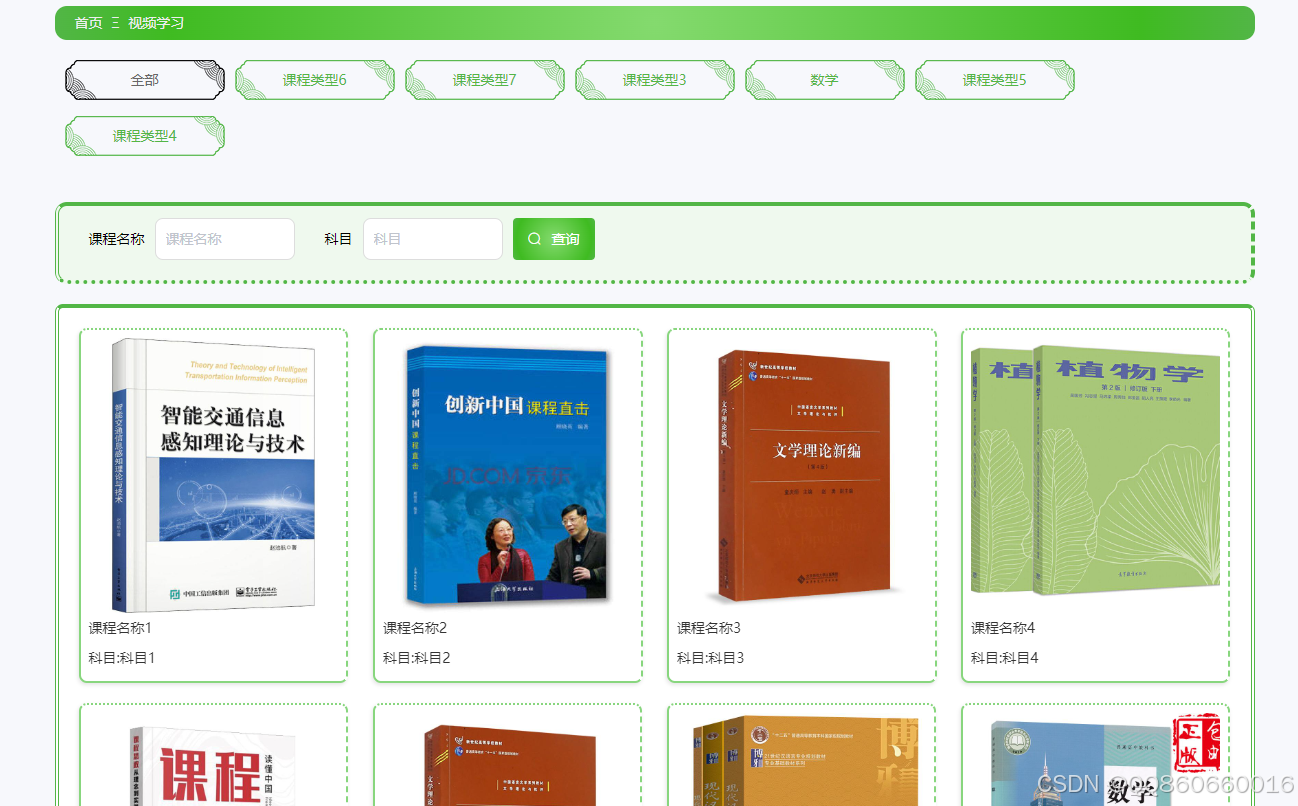This screenshot has width=1298, height=806.
Task: Click the 课程名称 field label
Action: 116,239
